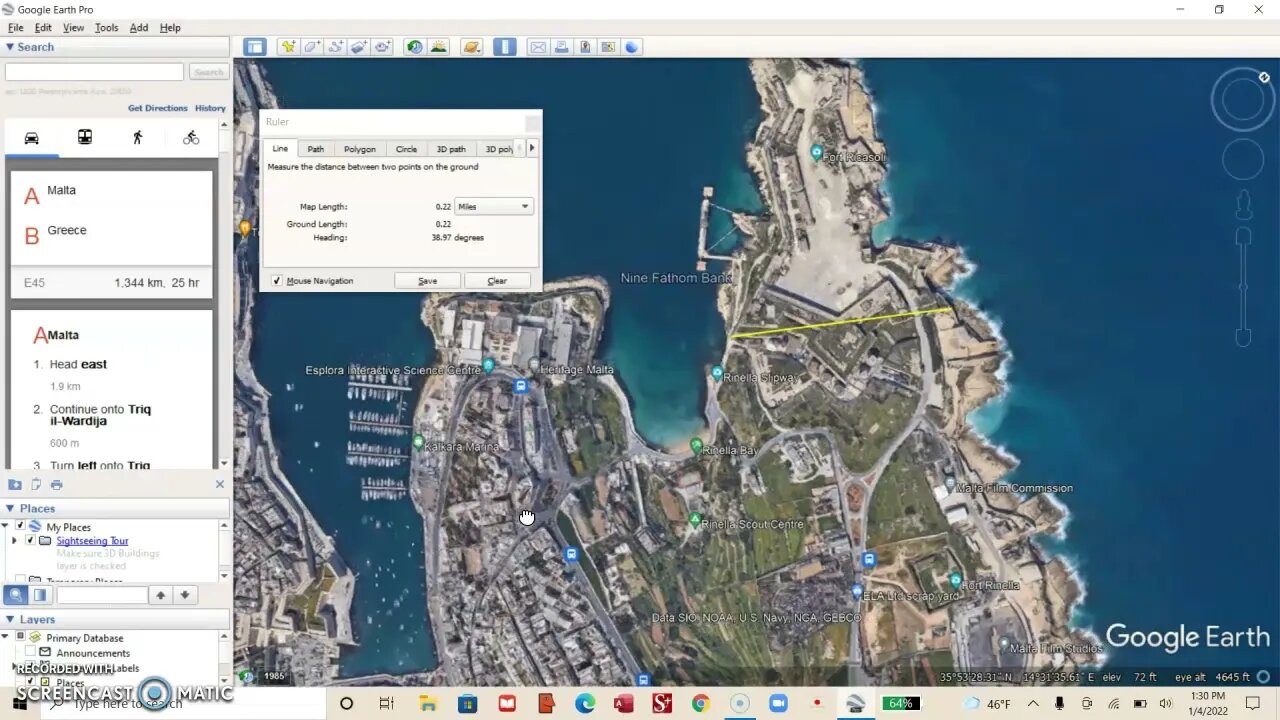The width and height of the screenshot is (1280, 720).
Task: Toggle sunlight across landscape icon
Action: [x=438, y=47]
